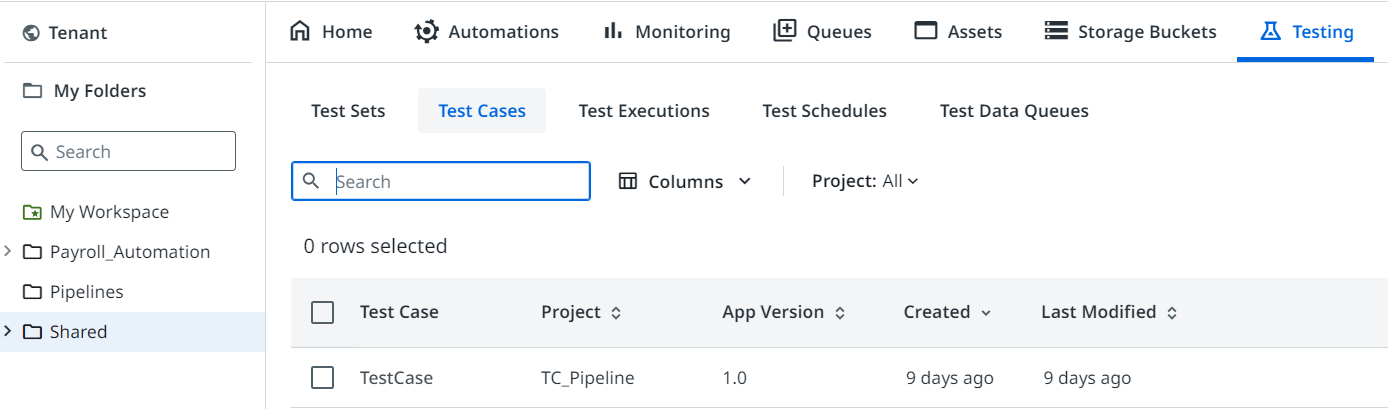
Task: Click the Testing flask icon
Action: coord(1270,32)
